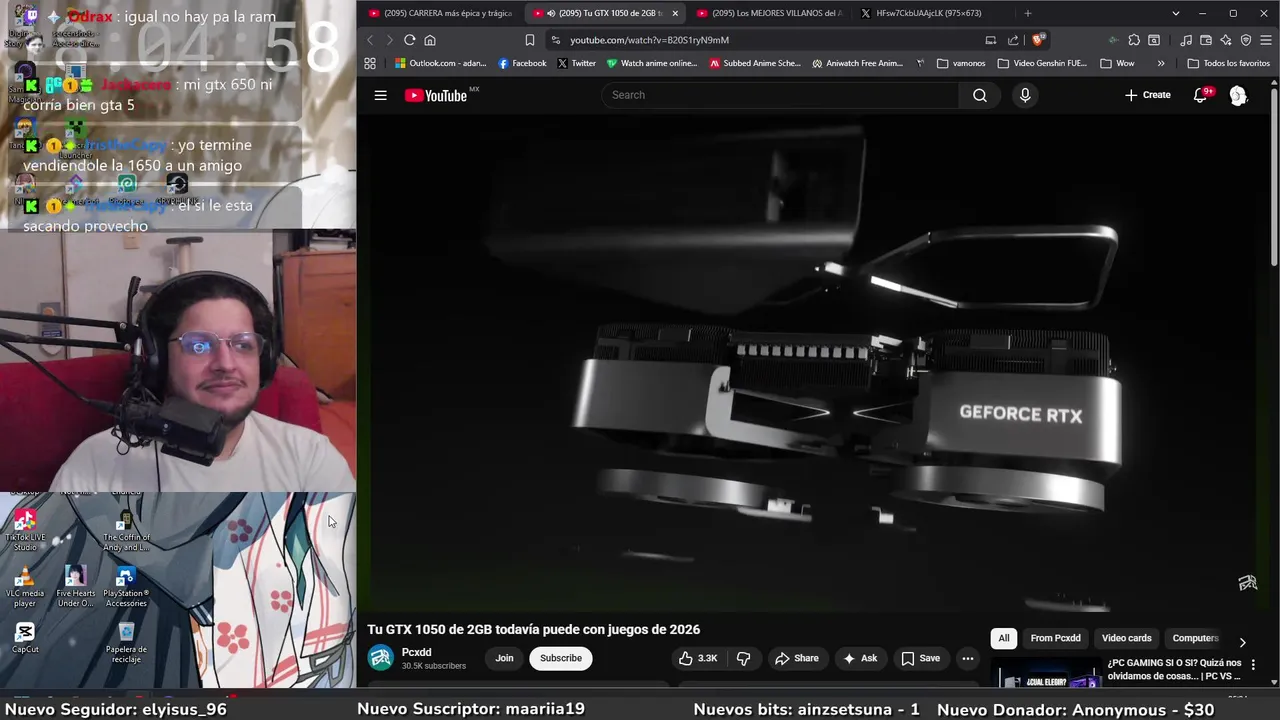Open PlayStation Accessories desktop shortcut

pos(126,587)
